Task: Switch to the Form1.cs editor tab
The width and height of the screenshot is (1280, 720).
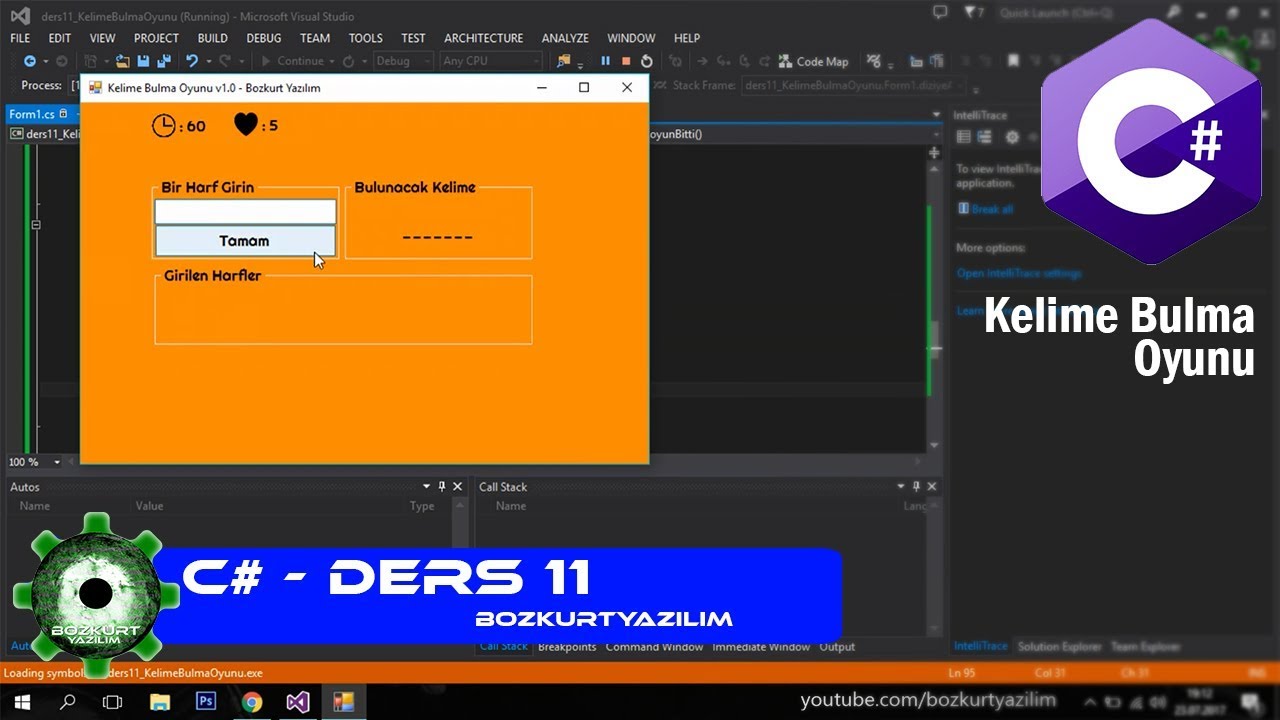Action: pyautogui.click(x=32, y=114)
